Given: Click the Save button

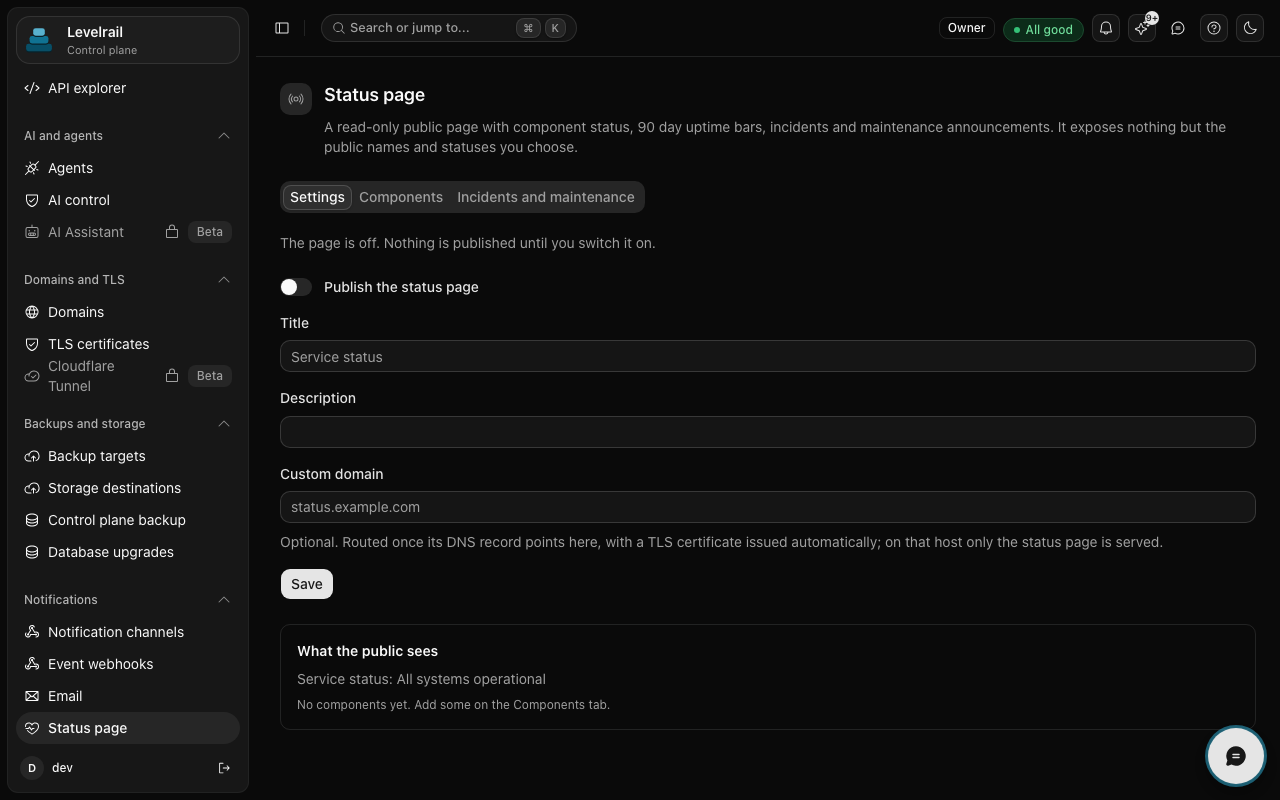Looking at the screenshot, I should pos(307,584).
